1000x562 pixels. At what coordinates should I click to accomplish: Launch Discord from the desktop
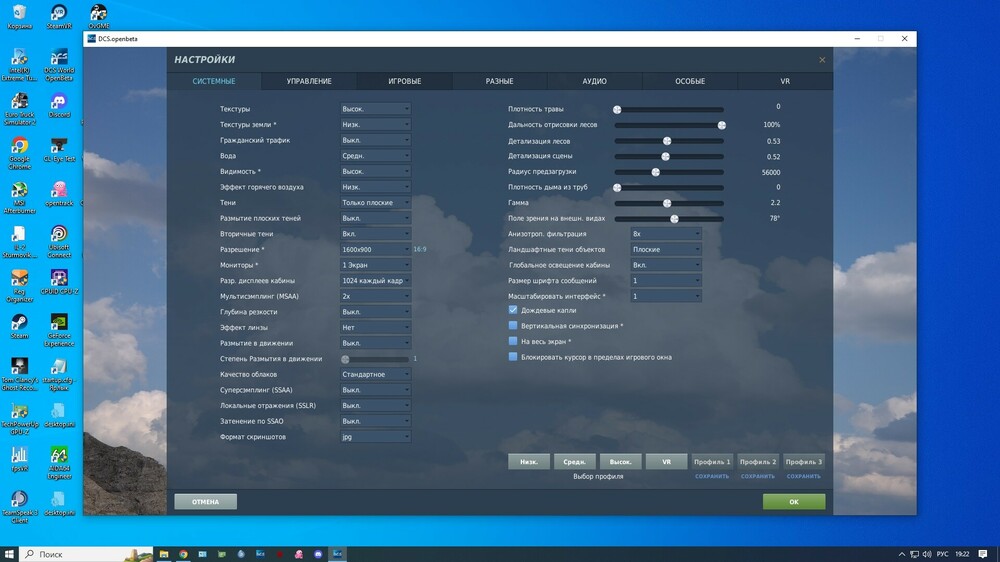[x=59, y=105]
